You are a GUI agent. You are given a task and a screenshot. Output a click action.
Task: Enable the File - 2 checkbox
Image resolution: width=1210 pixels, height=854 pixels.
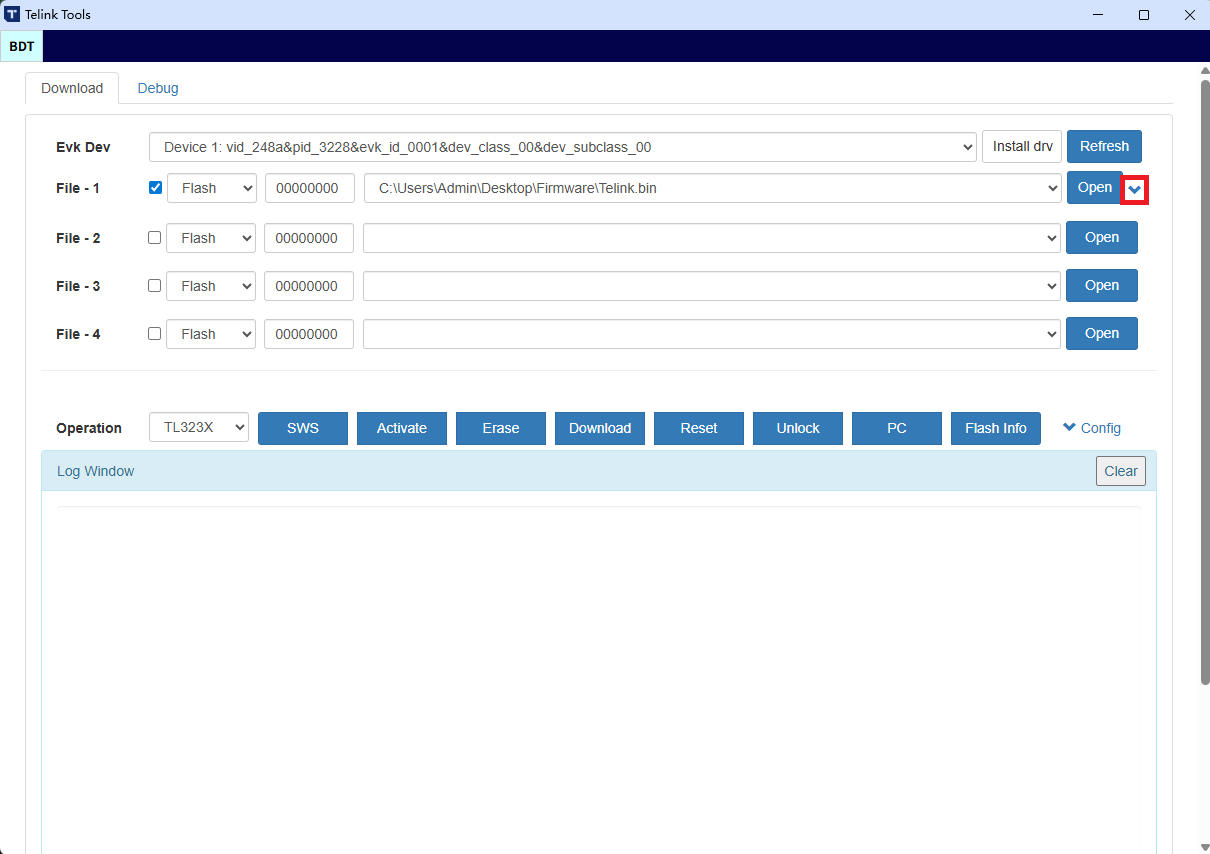155,238
